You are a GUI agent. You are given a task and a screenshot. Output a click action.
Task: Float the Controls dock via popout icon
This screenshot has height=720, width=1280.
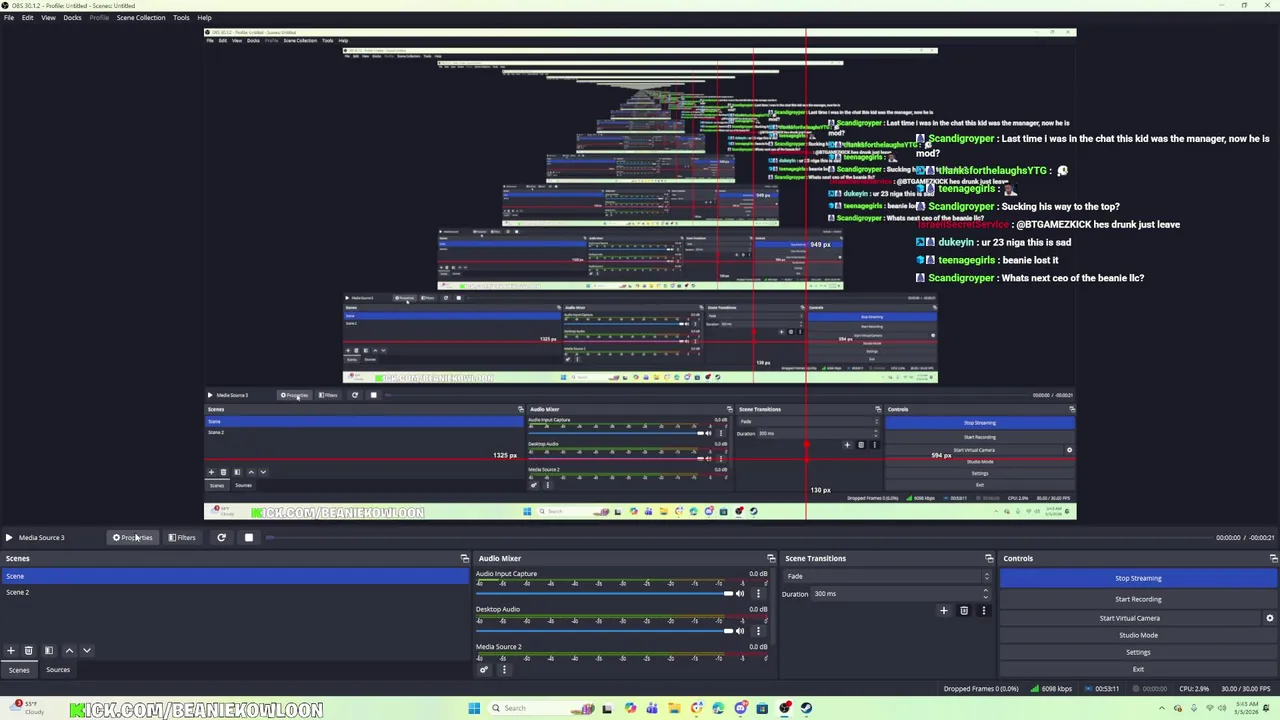pos(1273,559)
